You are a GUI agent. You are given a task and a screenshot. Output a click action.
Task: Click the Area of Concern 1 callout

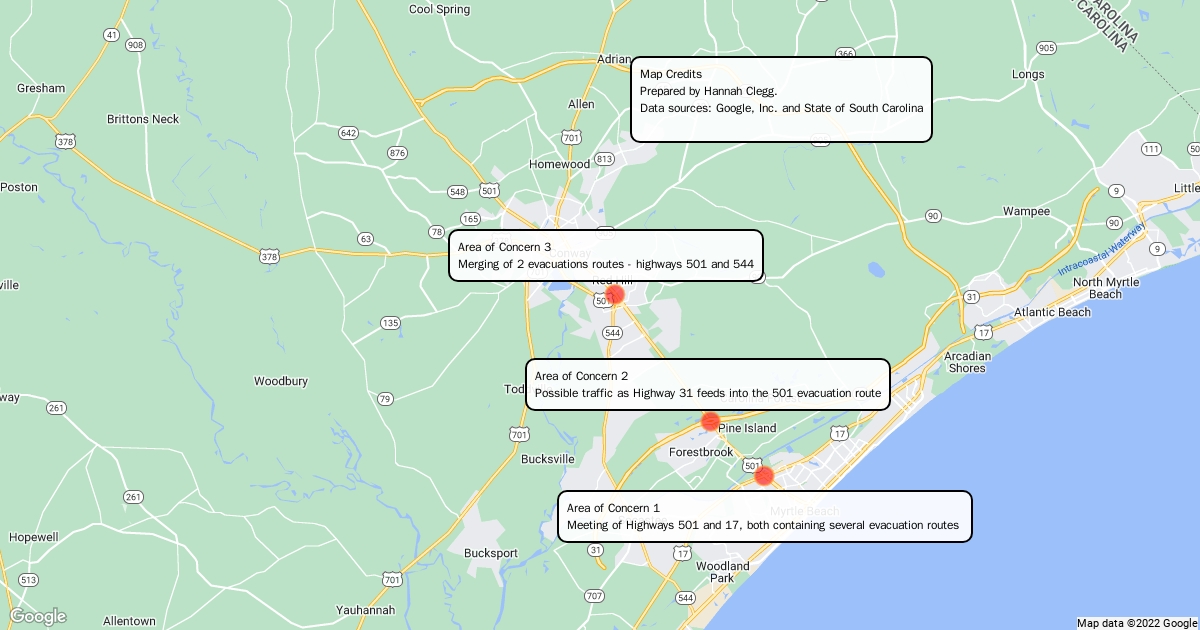click(764, 516)
